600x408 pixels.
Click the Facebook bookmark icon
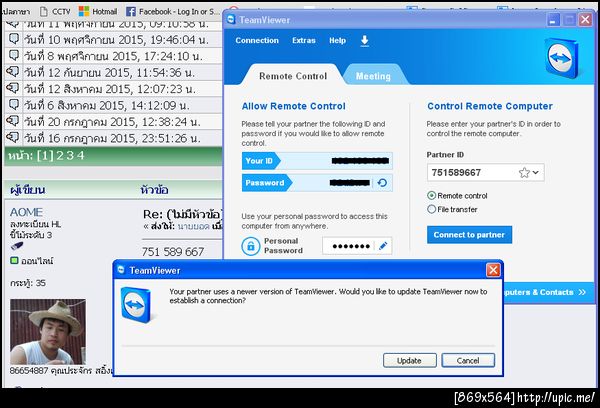click(x=130, y=11)
